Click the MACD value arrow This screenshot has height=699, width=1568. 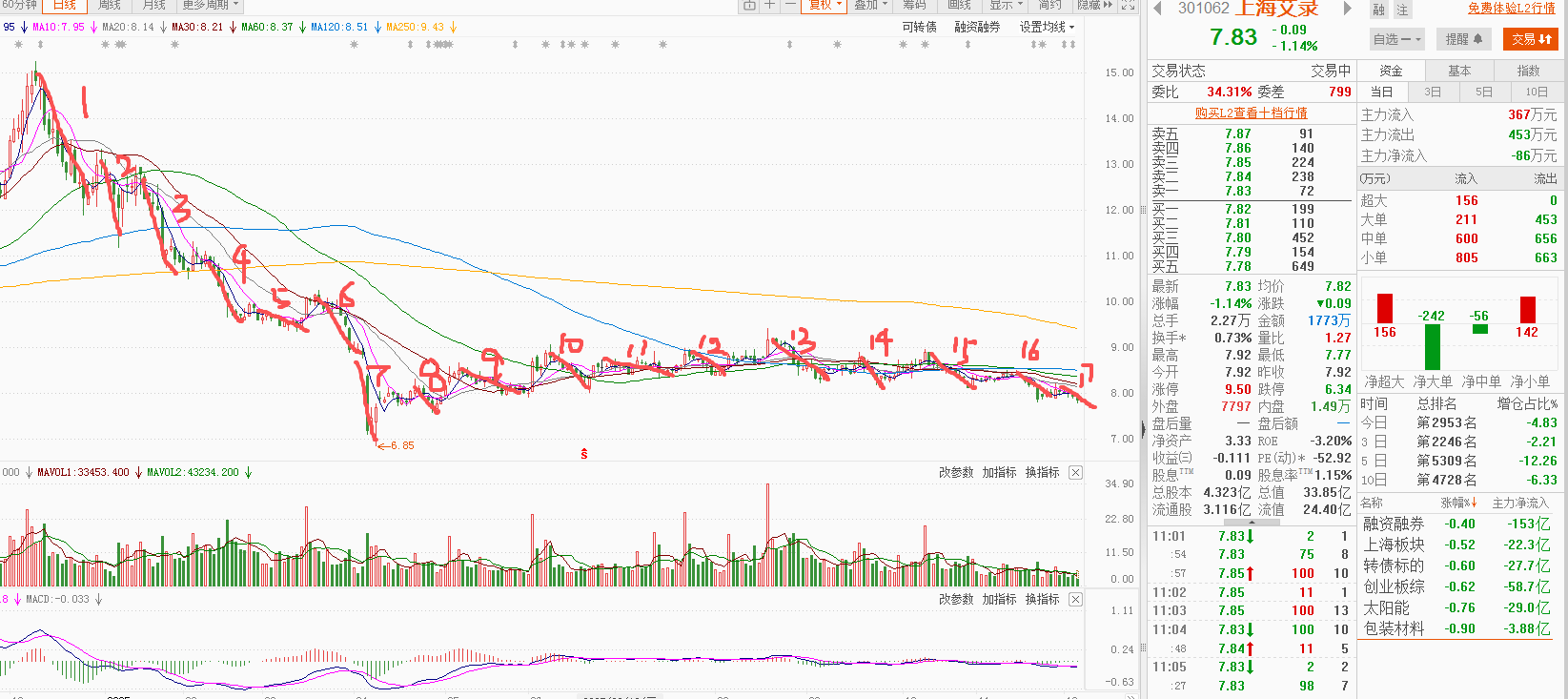point(98,600)
